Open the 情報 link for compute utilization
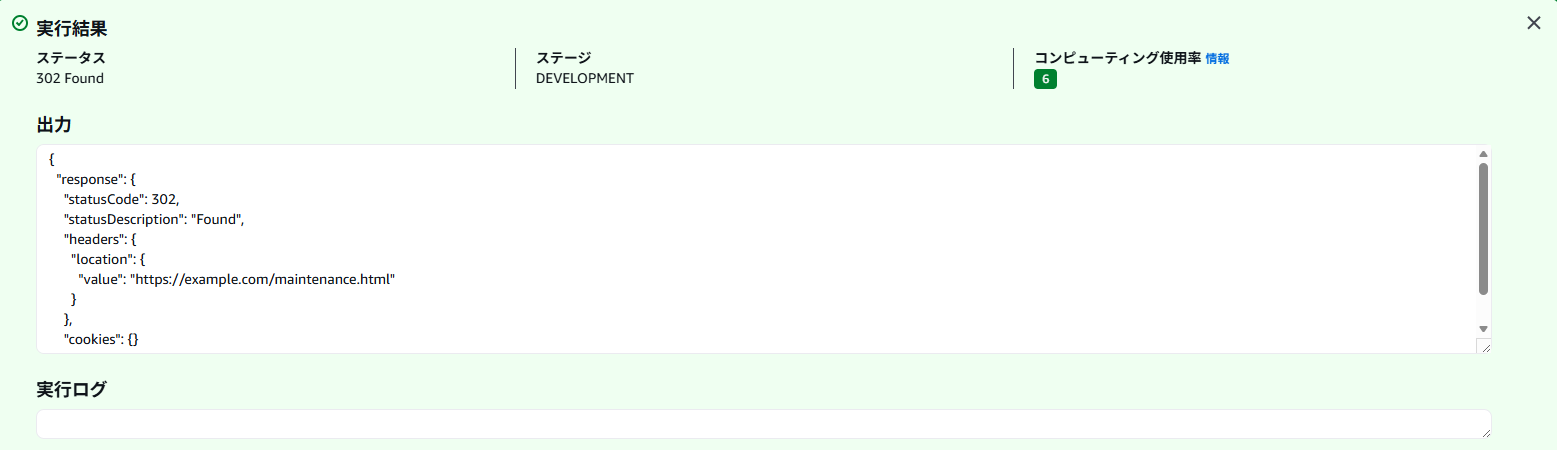 [1217, 59]
